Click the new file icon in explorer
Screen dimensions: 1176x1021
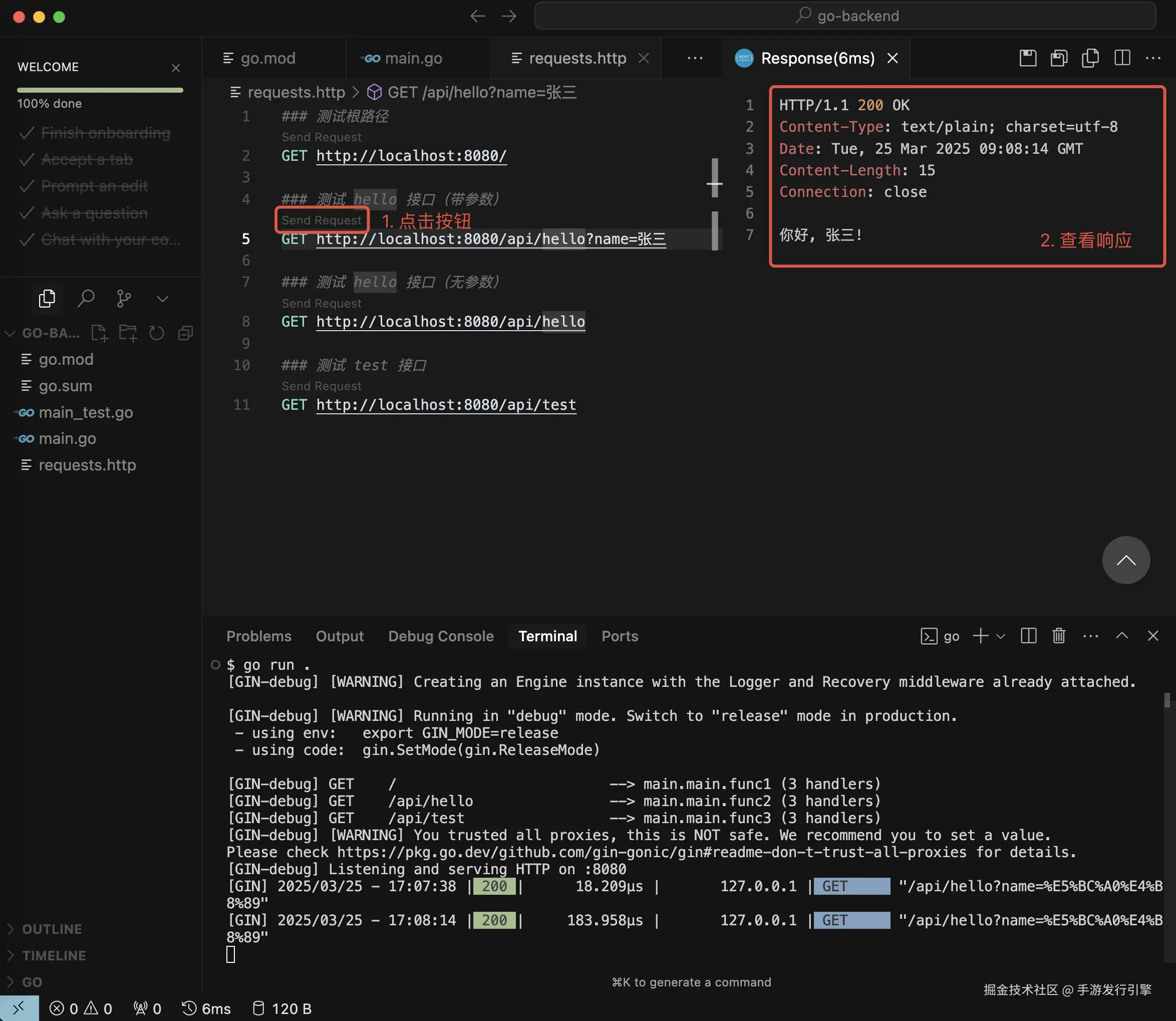tap(99, 333)
